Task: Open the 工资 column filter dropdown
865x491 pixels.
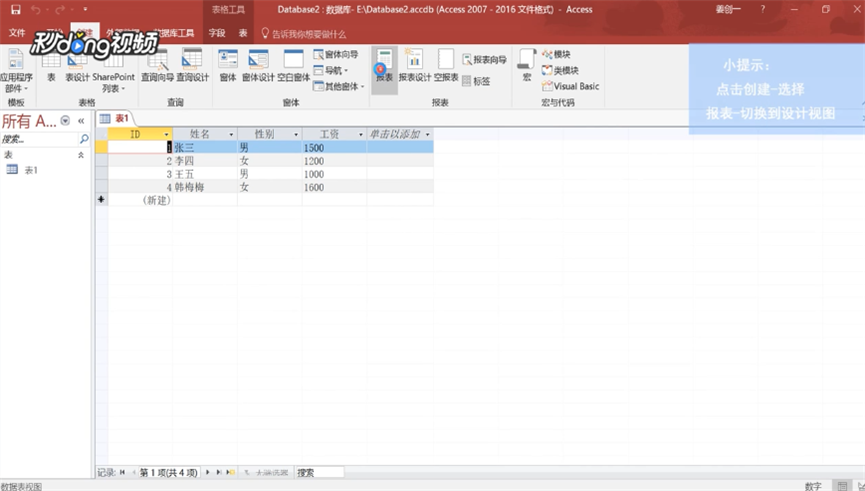Action: (x=361, y=134)
